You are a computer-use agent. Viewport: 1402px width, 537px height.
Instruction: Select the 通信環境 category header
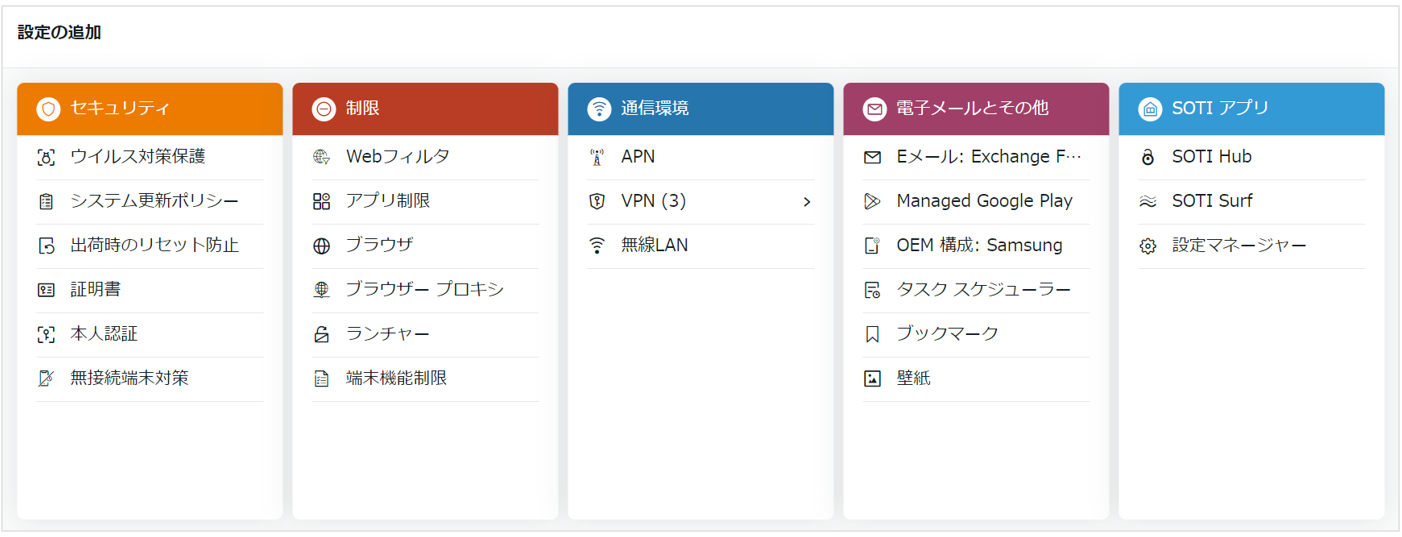(701, 109)
